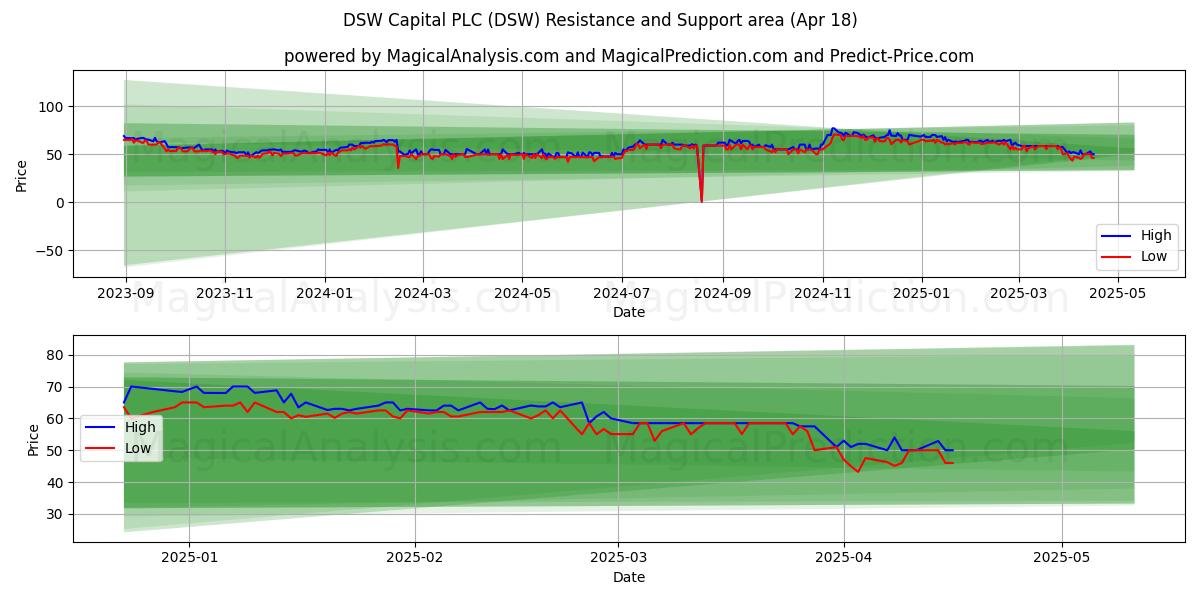Click the '2025-05' tick label in top chart
The image size is (1200, 600).
click(1119, 294)
